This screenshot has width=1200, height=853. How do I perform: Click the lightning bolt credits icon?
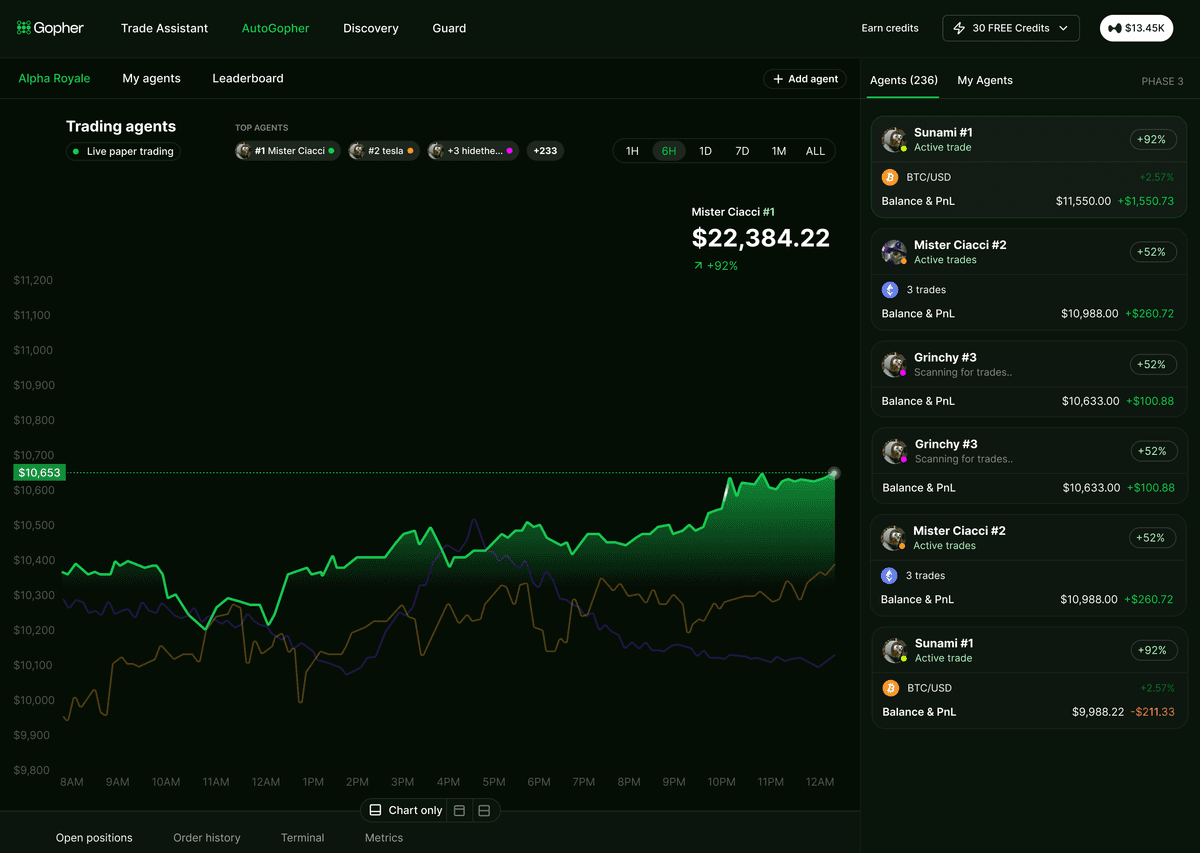click(960, 28)
